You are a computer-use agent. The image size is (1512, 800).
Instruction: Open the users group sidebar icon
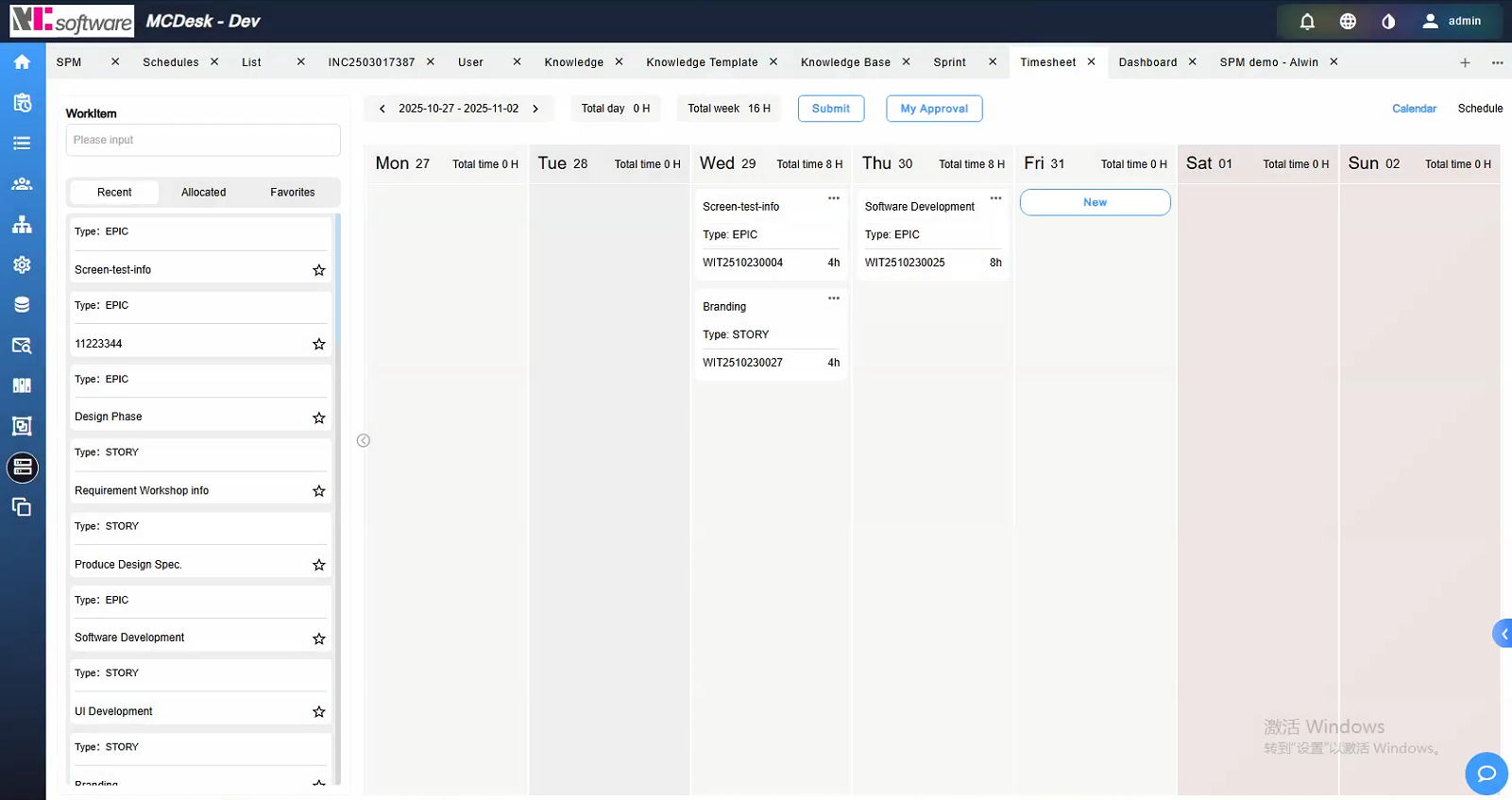click(x=22, y=184)
